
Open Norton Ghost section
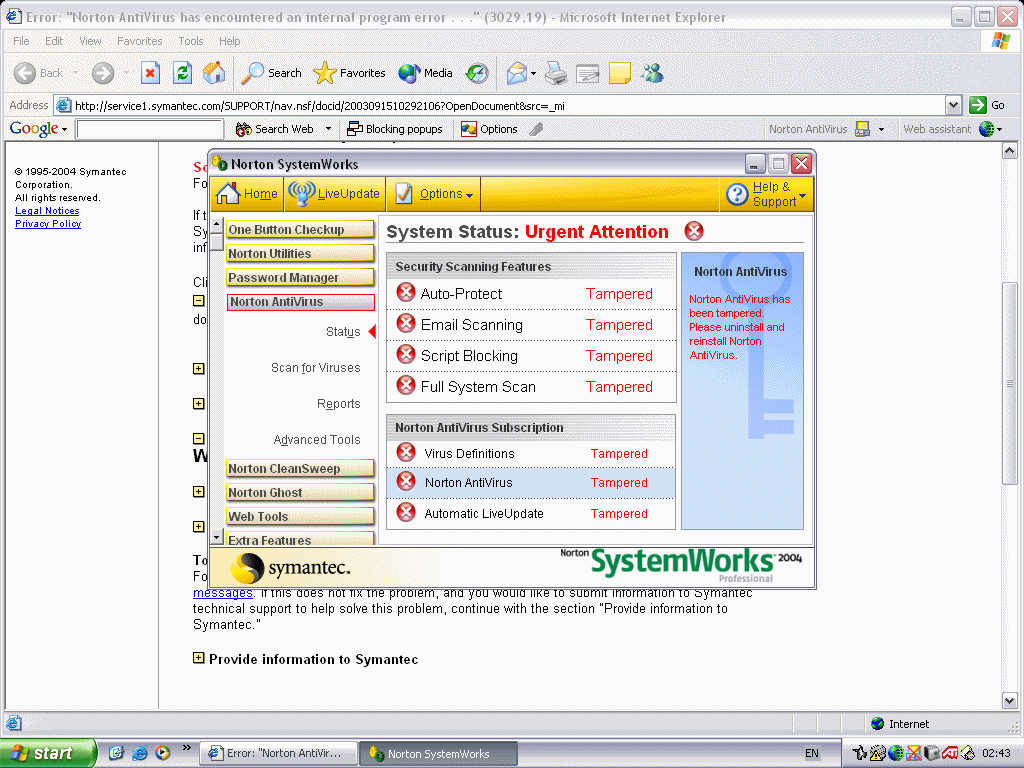(300, 492)
